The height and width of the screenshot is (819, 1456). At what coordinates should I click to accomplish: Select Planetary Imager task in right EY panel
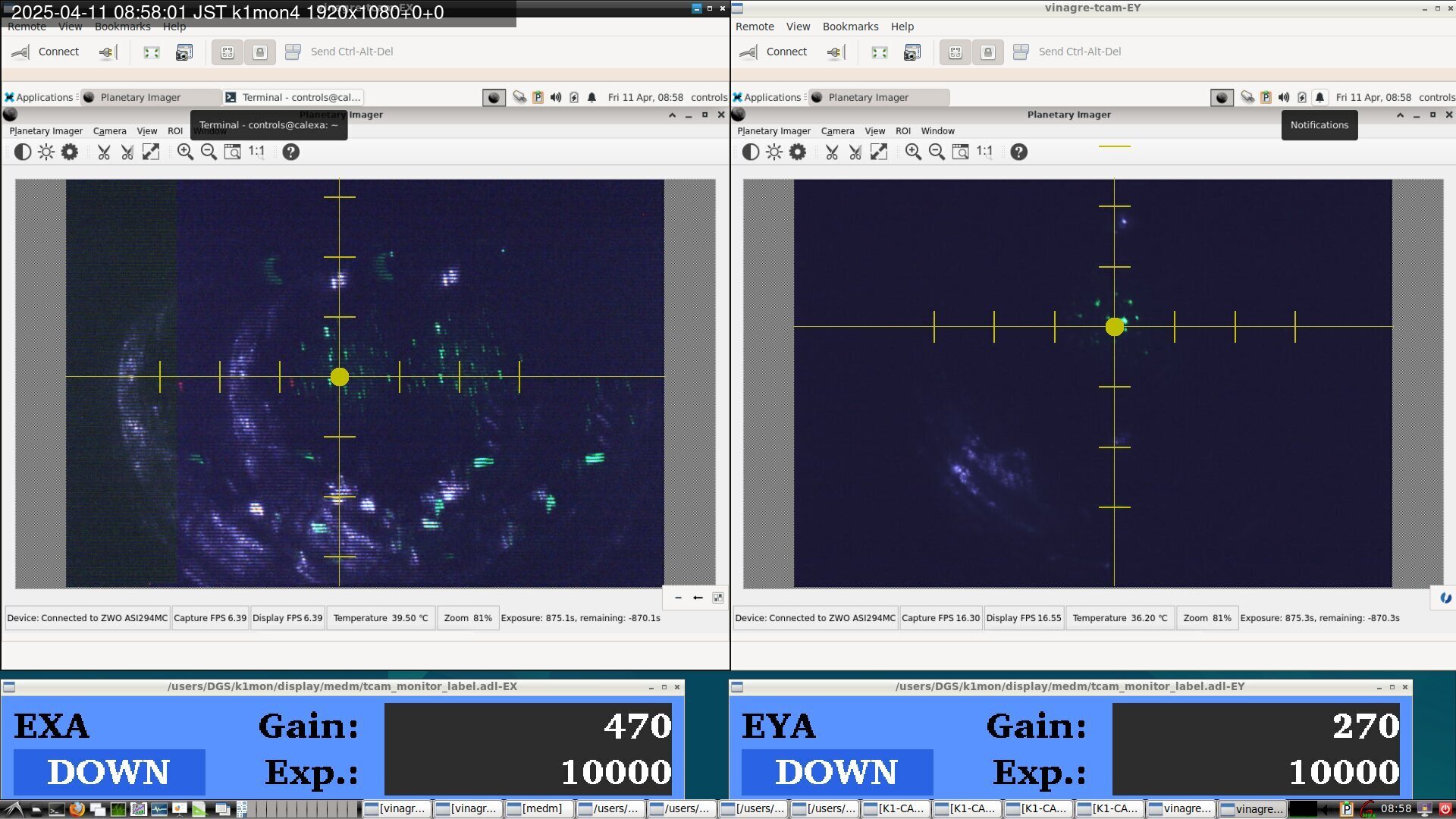coord(879,97)
